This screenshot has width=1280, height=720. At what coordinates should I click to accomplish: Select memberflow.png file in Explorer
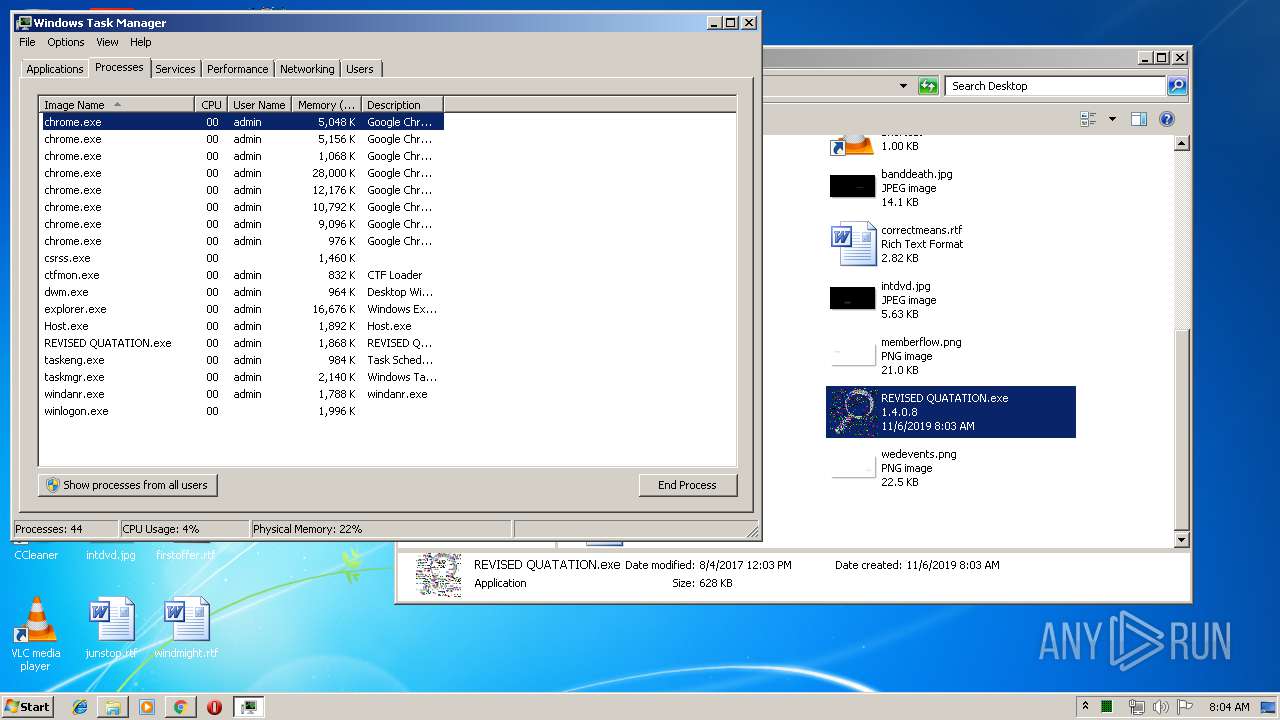[x=950, y=355]
